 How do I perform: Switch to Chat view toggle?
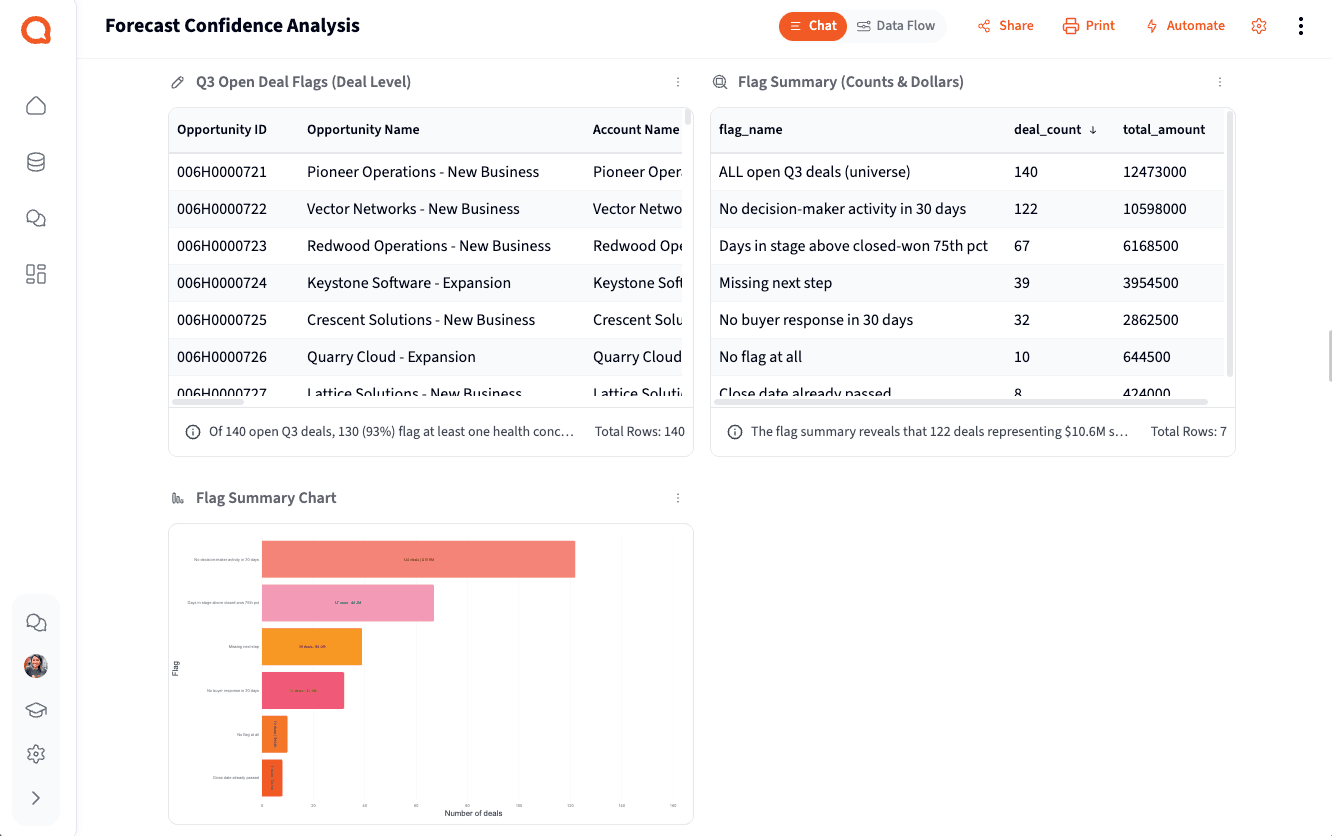812,26
